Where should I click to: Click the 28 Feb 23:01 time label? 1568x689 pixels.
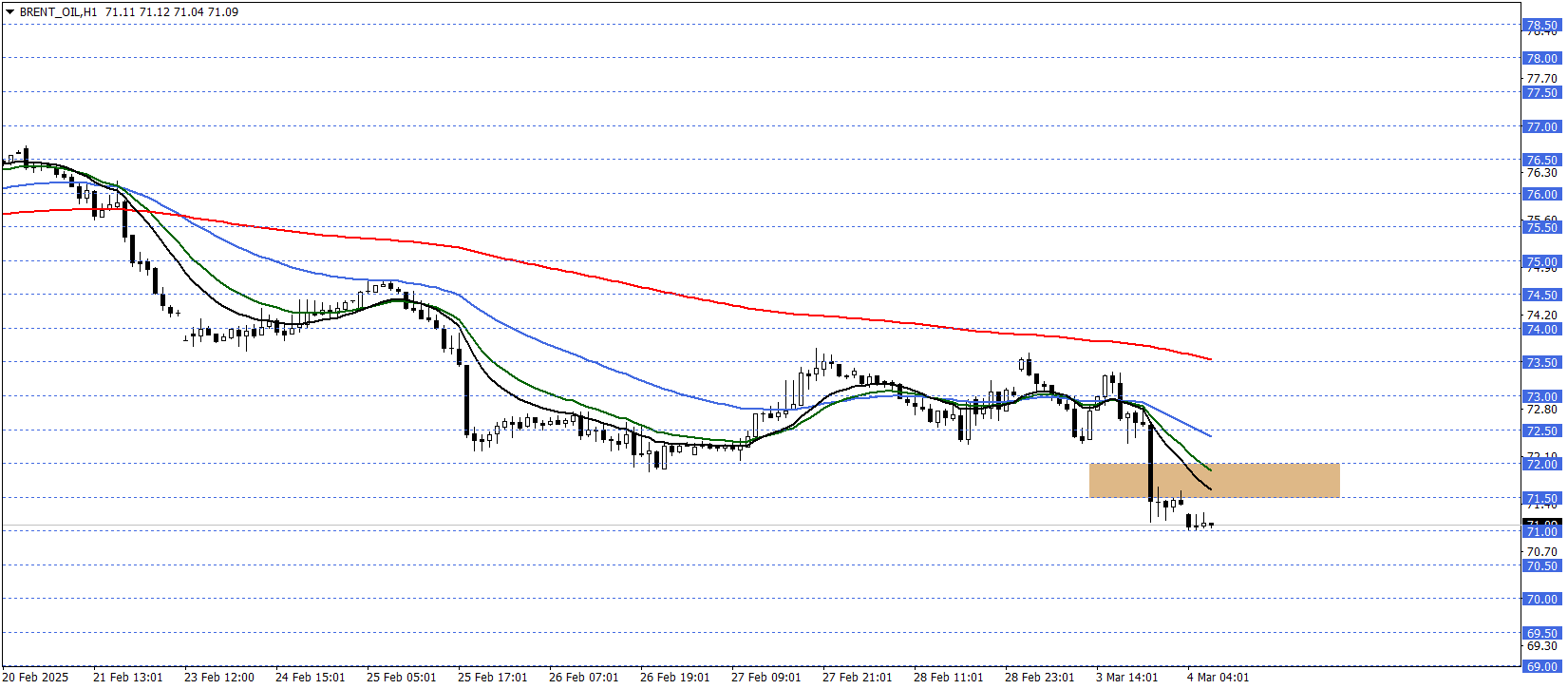pyautogui.click(x=1040, y=678)
